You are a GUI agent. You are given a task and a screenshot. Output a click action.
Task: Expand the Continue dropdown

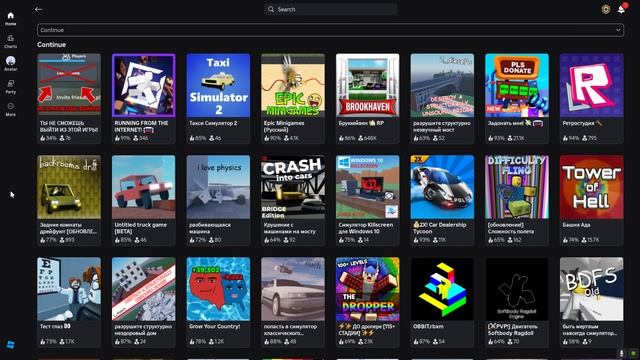330,30
